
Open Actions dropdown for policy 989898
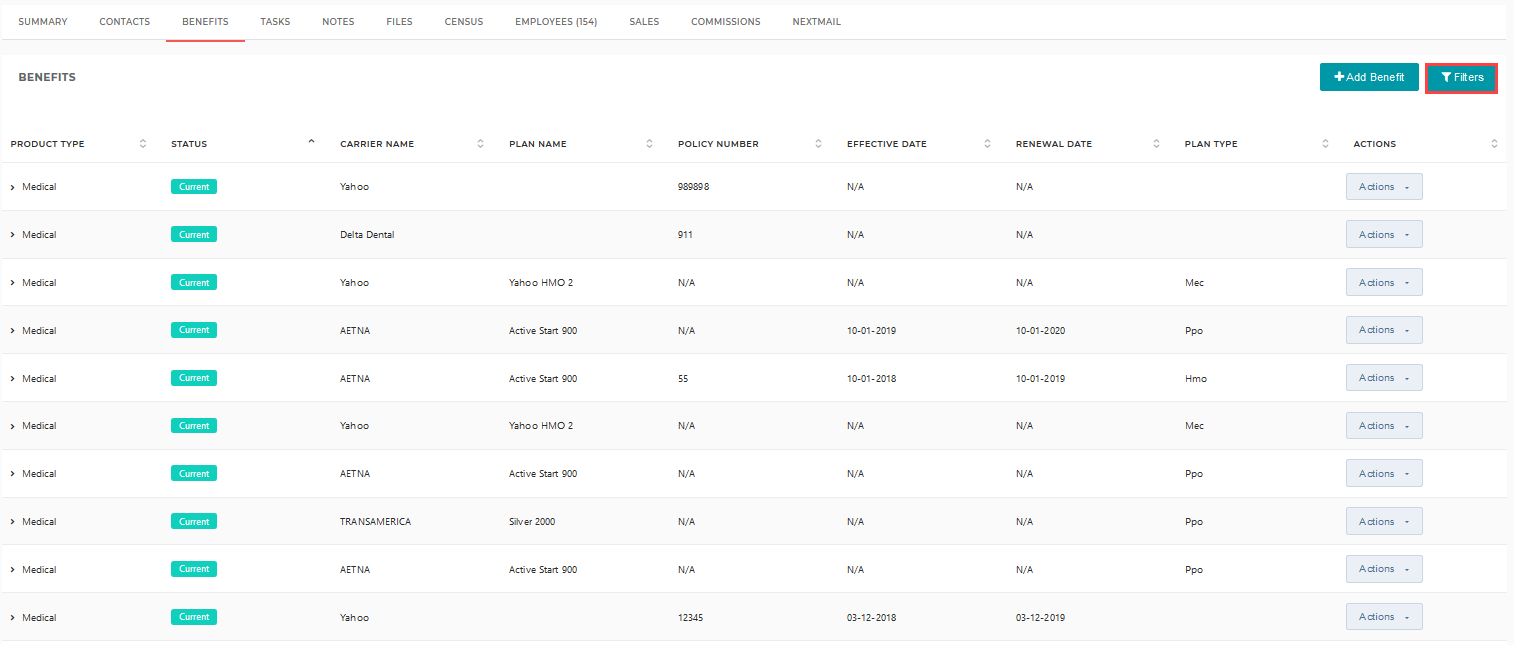click(x=1384, y=187)
